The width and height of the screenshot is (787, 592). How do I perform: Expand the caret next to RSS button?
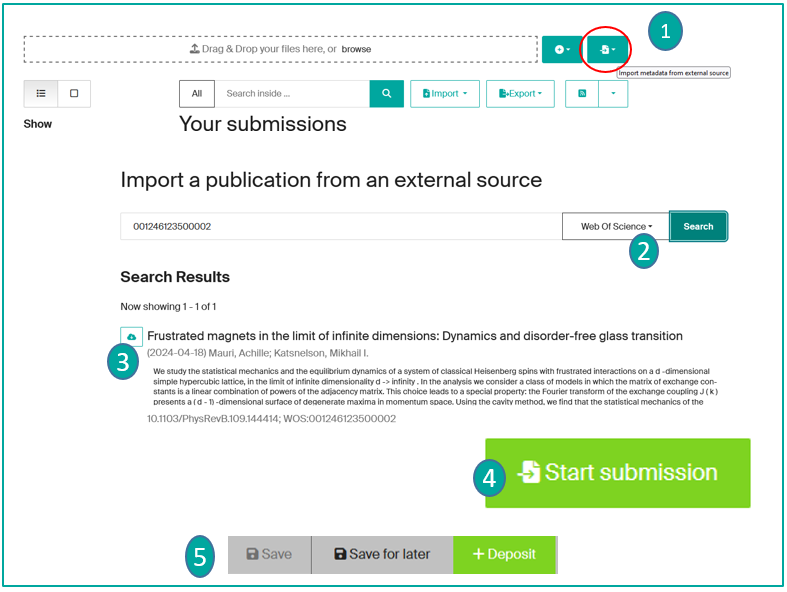(613, 93)
